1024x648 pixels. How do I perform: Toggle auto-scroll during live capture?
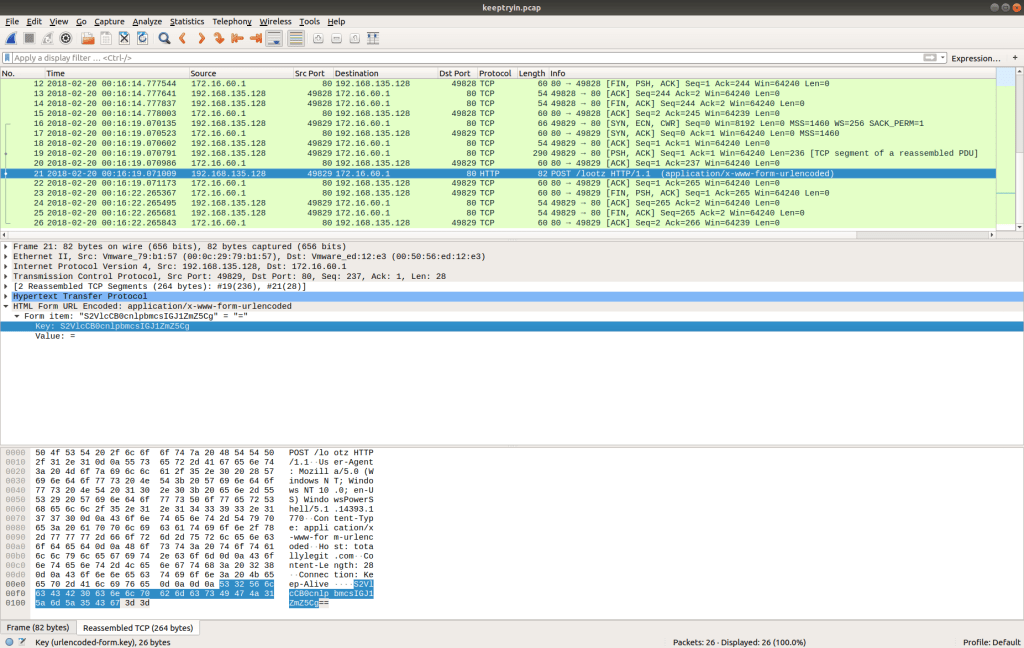275,38
